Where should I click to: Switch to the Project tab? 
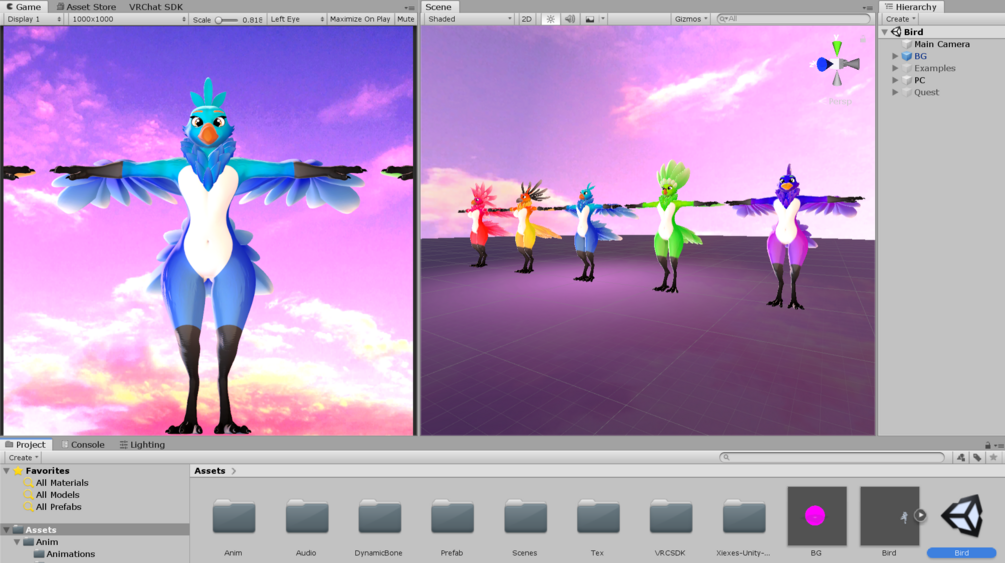tap(26, 444)
